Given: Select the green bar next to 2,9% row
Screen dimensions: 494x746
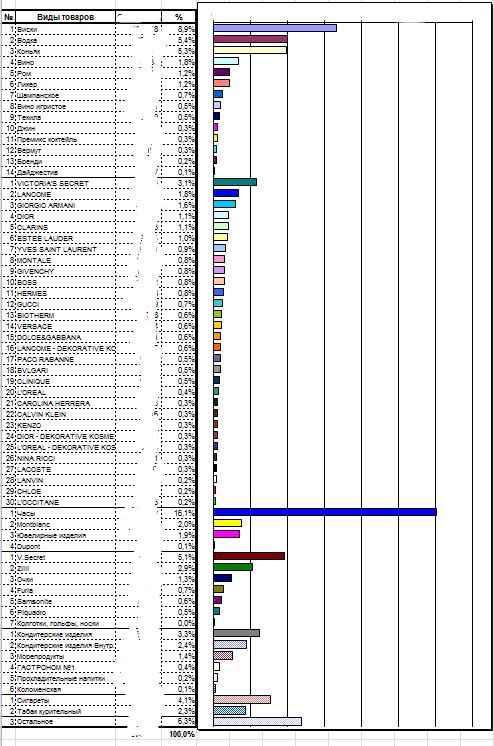Looking at the screenshot, I should pos(233,567).
